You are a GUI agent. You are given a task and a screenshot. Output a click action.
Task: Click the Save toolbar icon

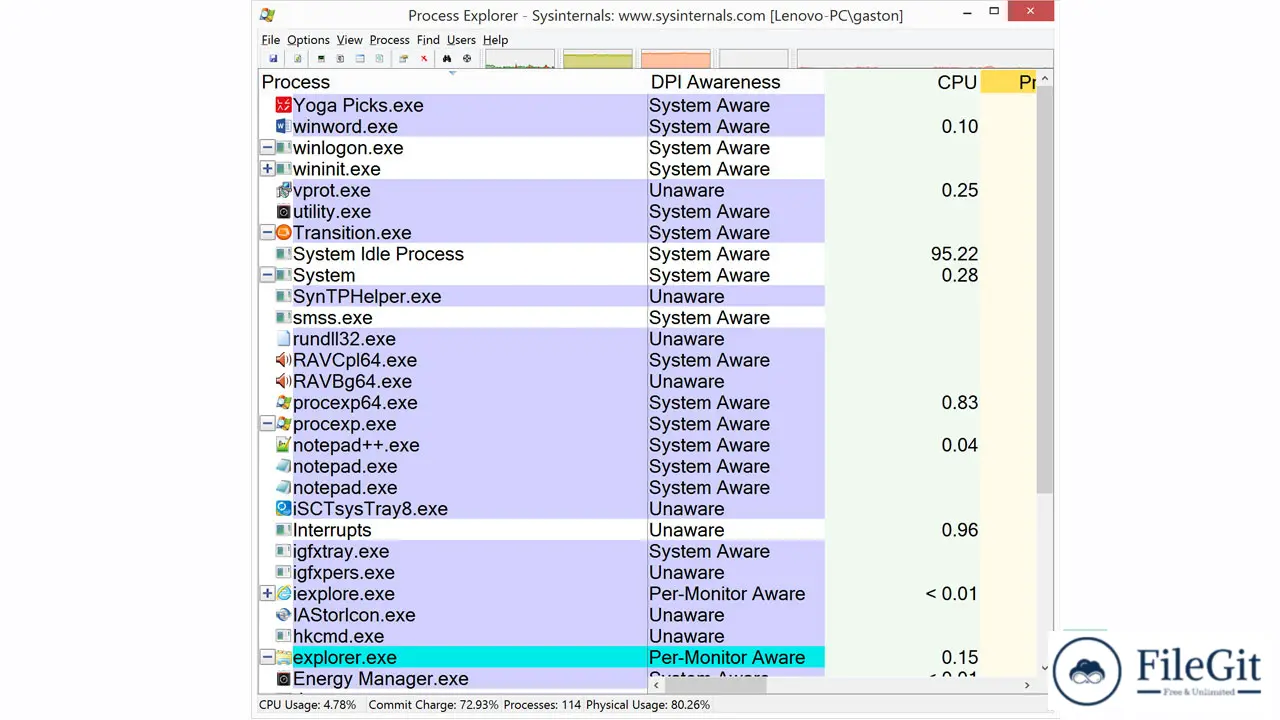(273, 59)
